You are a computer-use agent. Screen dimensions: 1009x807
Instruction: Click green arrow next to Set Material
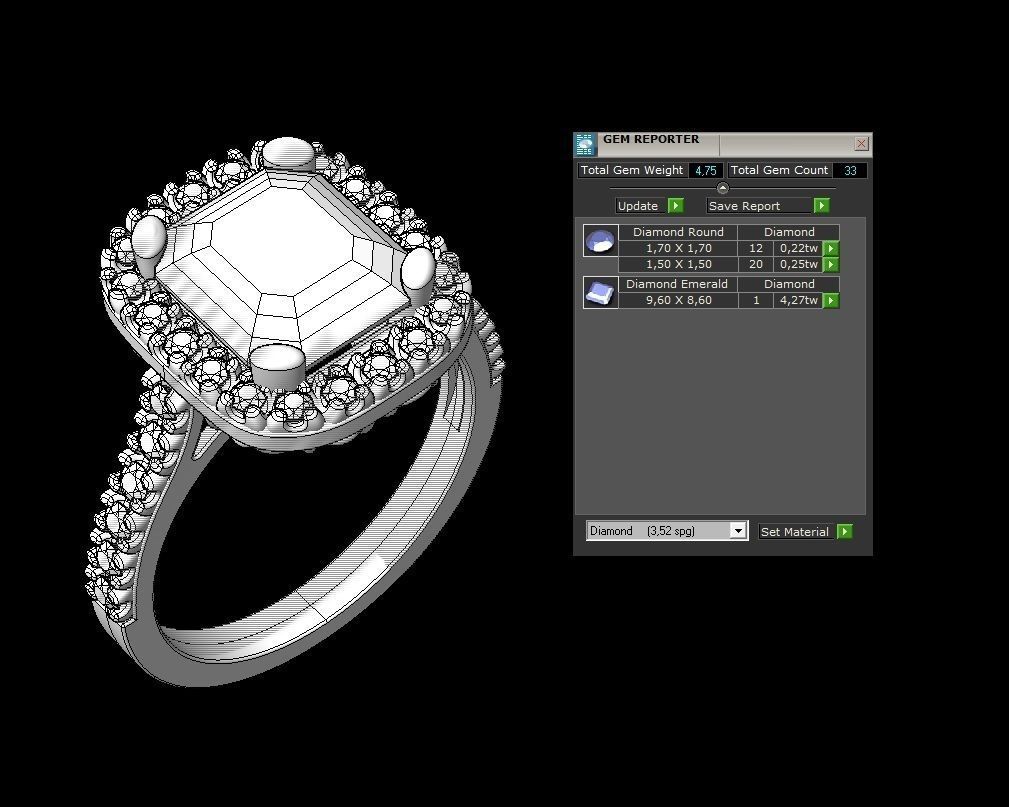845,532
